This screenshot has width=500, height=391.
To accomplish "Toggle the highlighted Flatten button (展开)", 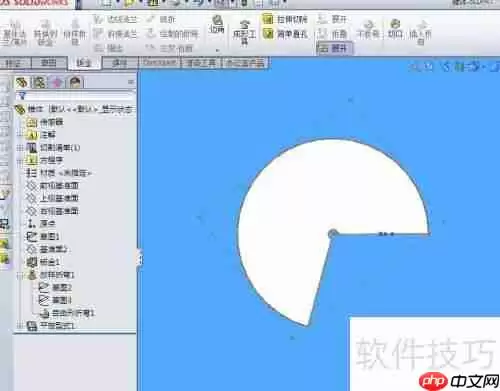I will click(334, 48).
